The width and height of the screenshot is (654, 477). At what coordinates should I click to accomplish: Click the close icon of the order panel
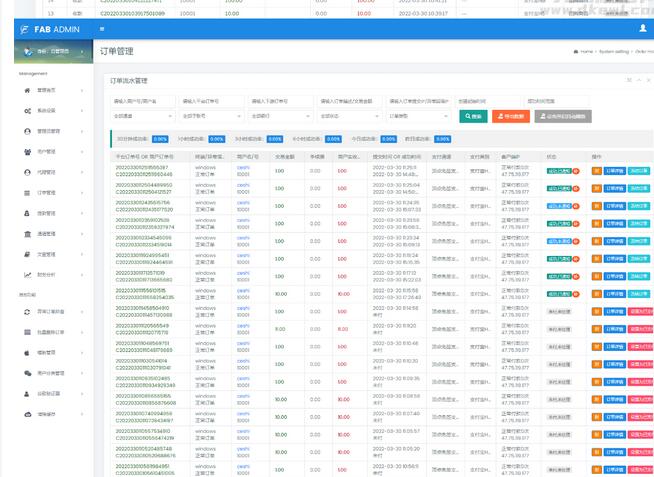(x=649, y=80)
